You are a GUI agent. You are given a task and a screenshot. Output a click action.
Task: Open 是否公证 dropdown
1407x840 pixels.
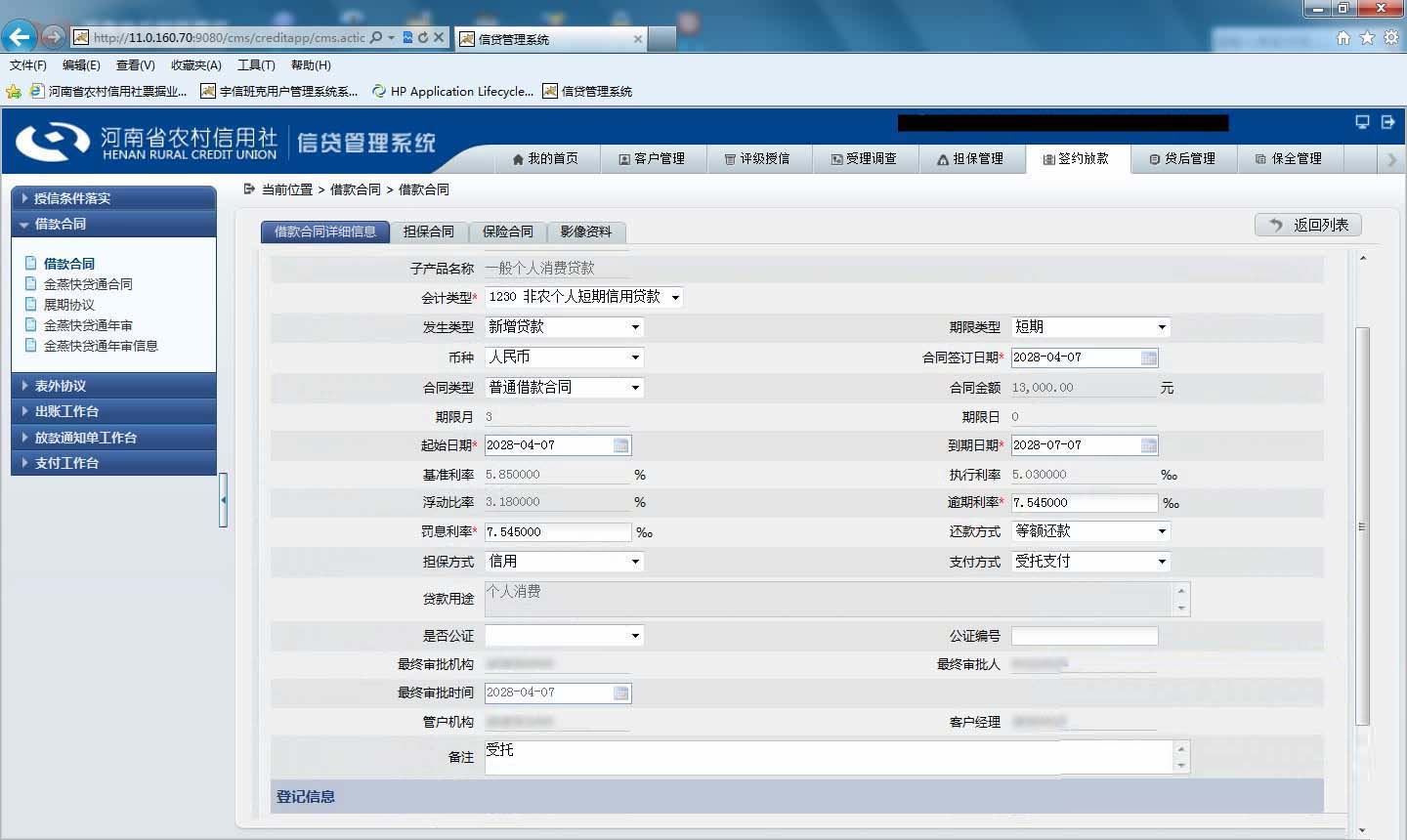(x=564, y=636)
